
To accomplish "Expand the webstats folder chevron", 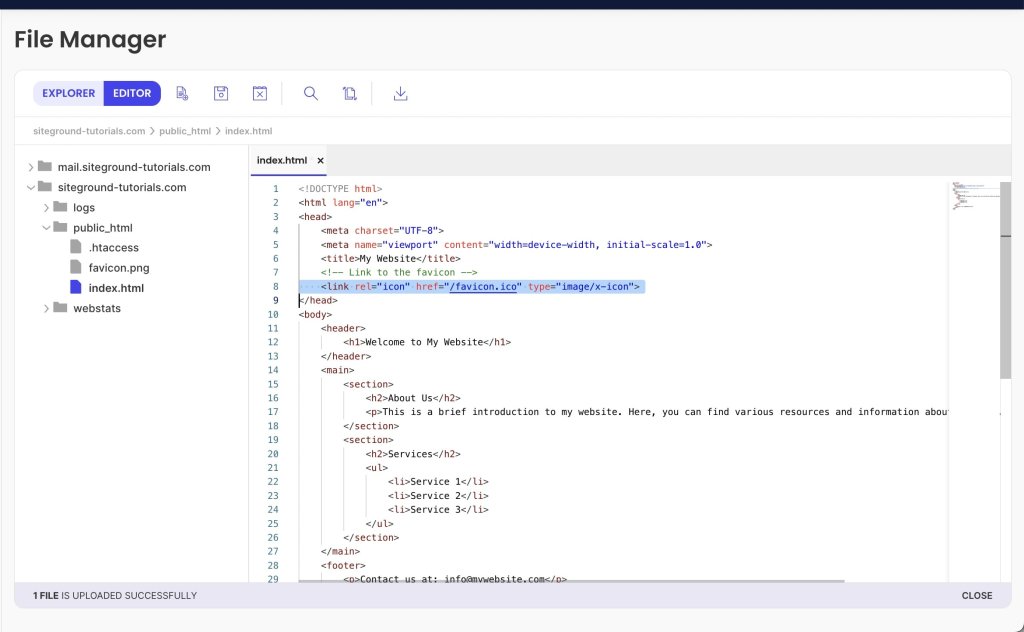I will tap(46, 308).
